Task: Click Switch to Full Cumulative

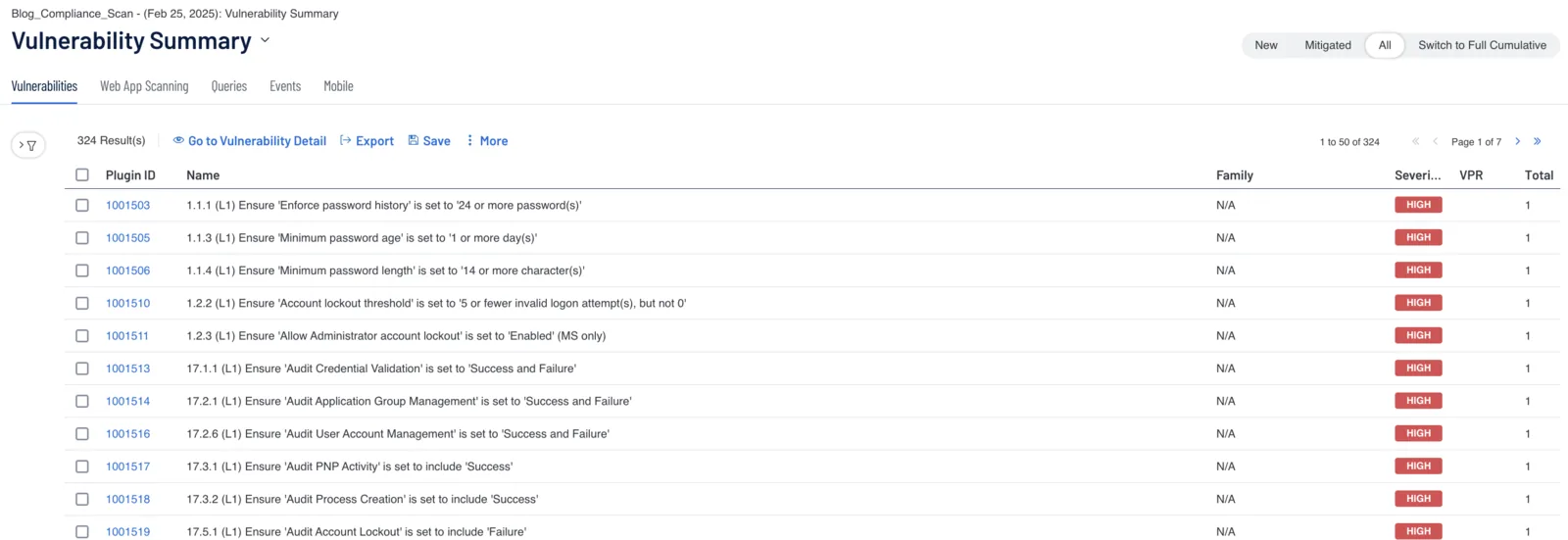Action: tap(1482, 45)
